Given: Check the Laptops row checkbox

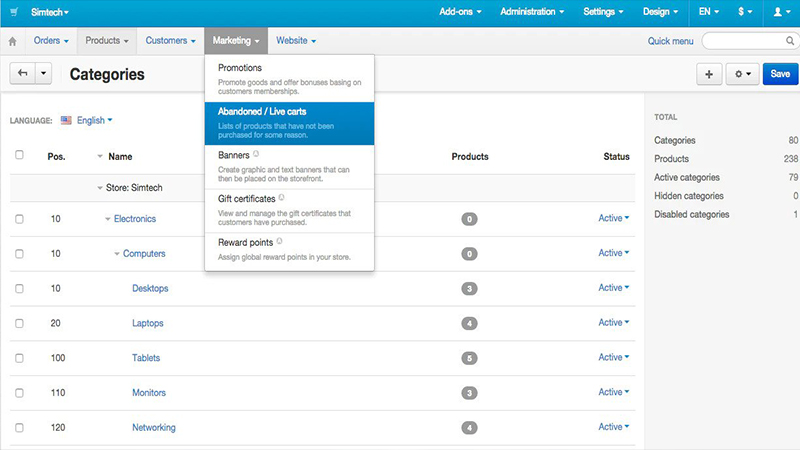Looking at the screenshot, I should [19, 323].
